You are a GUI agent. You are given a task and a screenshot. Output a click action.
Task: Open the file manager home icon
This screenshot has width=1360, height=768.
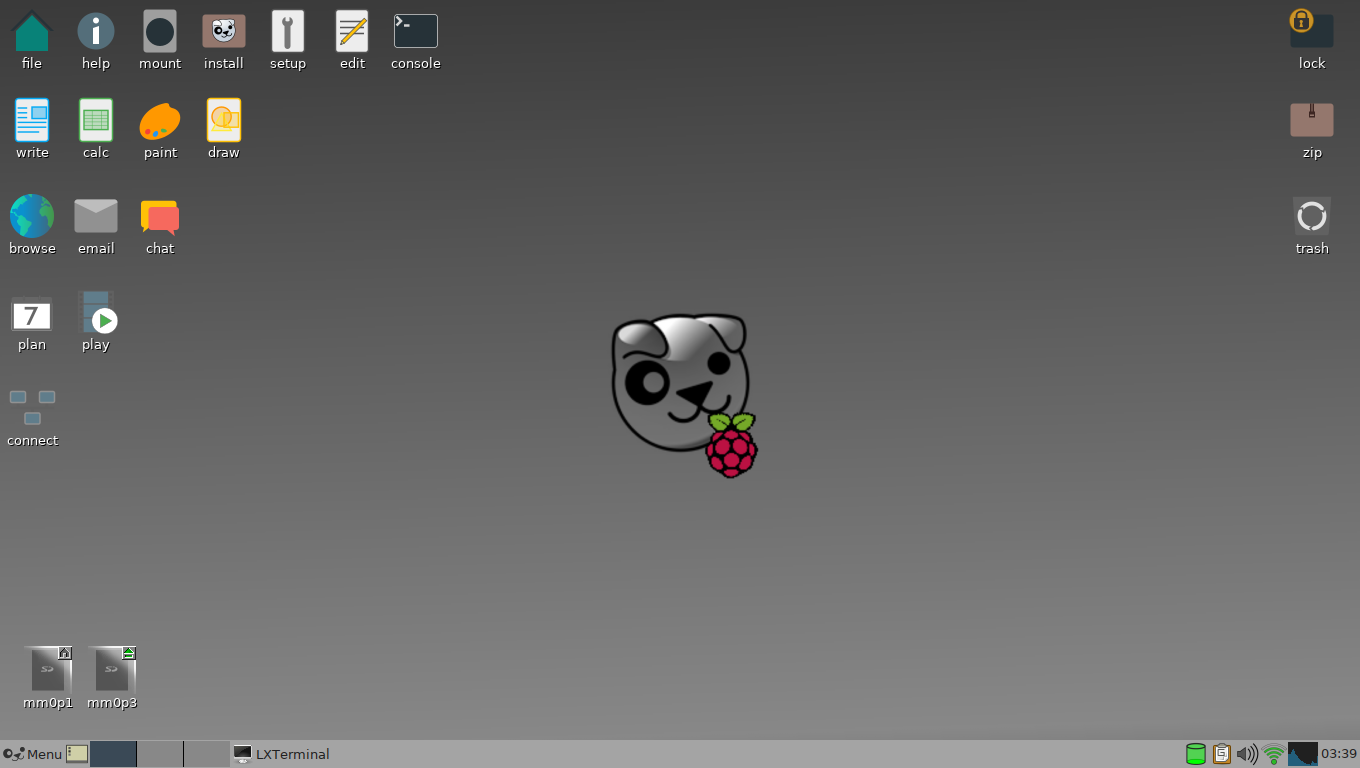[32, 32]
